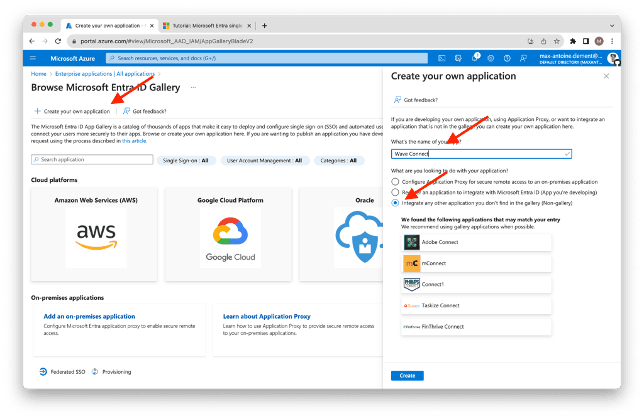The image size is (644, 420).
Task: Choose the Taskize Connect suggested application
Action: (476, 305)
